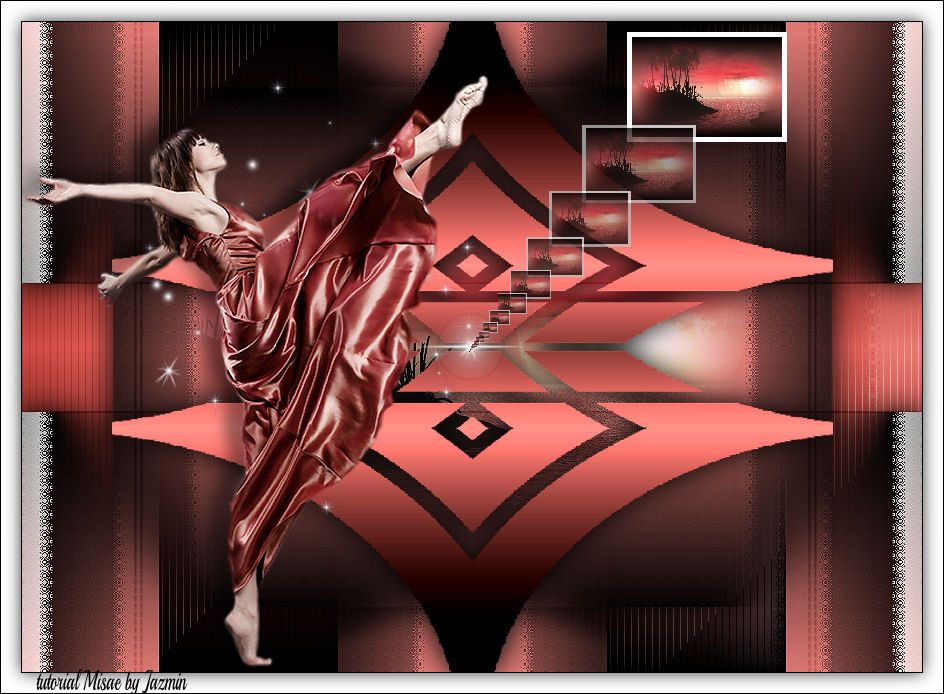Select the small lower dark diamond shape
The image size is (944, 694).
[471, 430]
